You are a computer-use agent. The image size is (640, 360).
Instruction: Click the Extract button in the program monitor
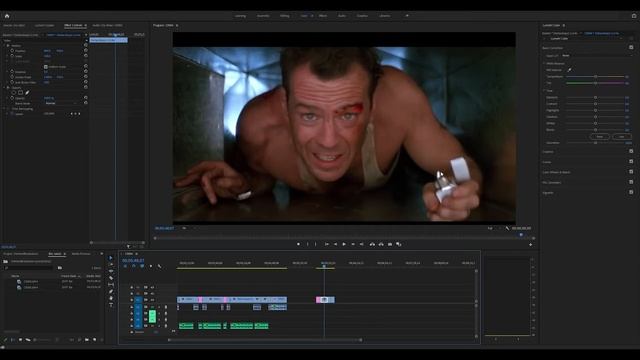point(381,244)
